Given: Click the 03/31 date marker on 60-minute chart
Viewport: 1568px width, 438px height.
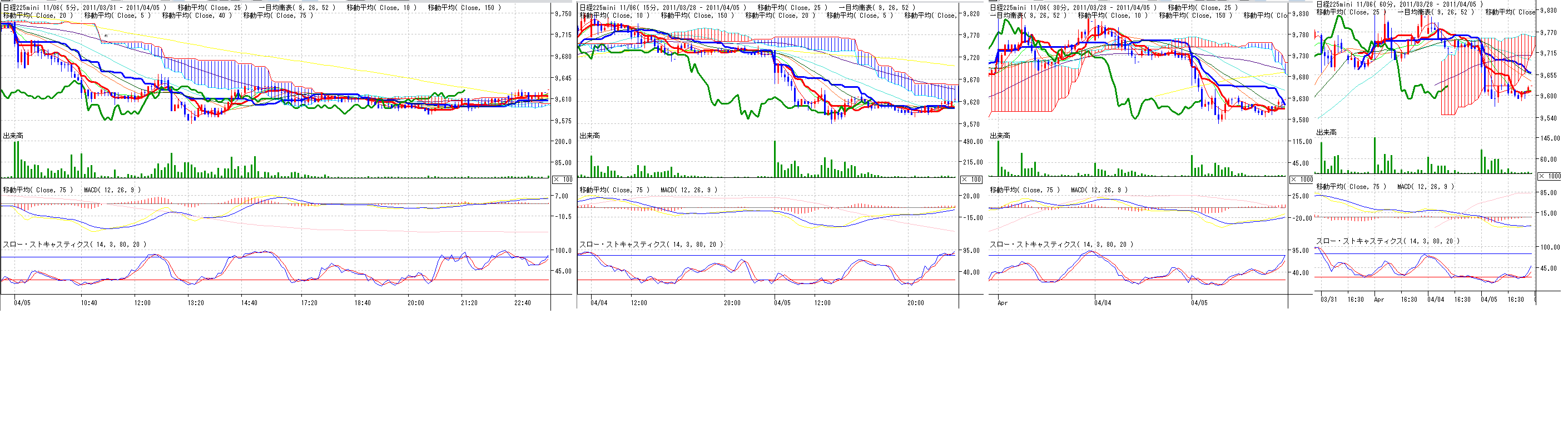Looking at the screenshot, I should (x=1328, y=299).
